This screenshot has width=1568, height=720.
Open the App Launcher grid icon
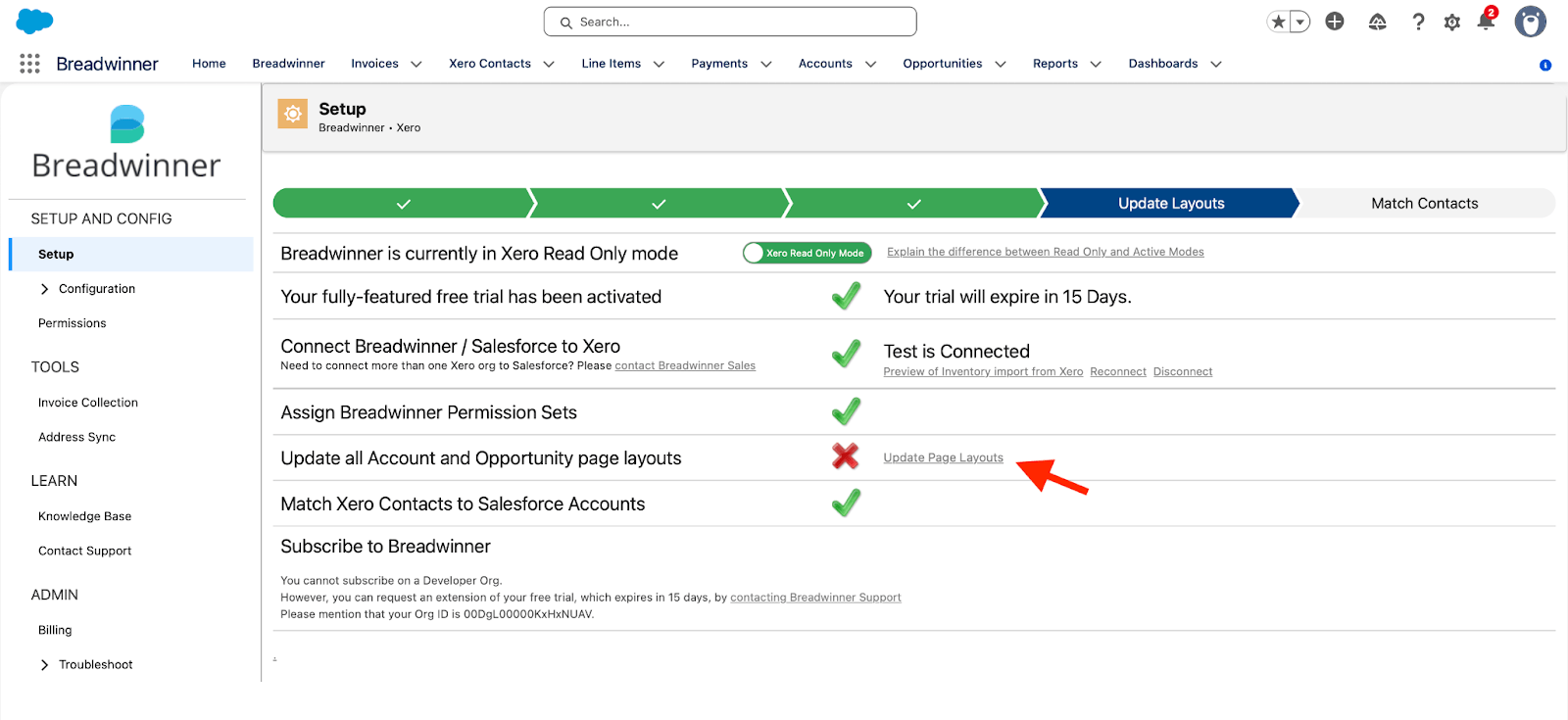pyautogui.click(x=29, y=64)
